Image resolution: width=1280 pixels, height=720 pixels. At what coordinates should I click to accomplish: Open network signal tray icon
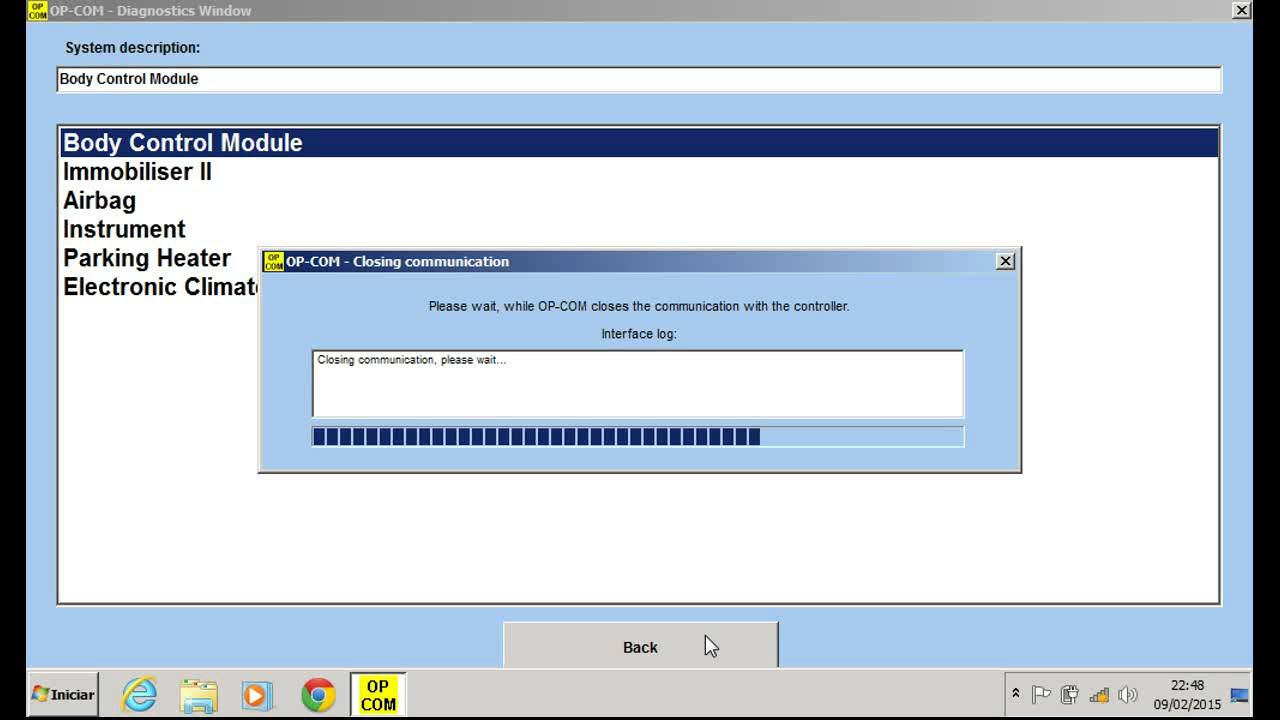point(1099,694)
